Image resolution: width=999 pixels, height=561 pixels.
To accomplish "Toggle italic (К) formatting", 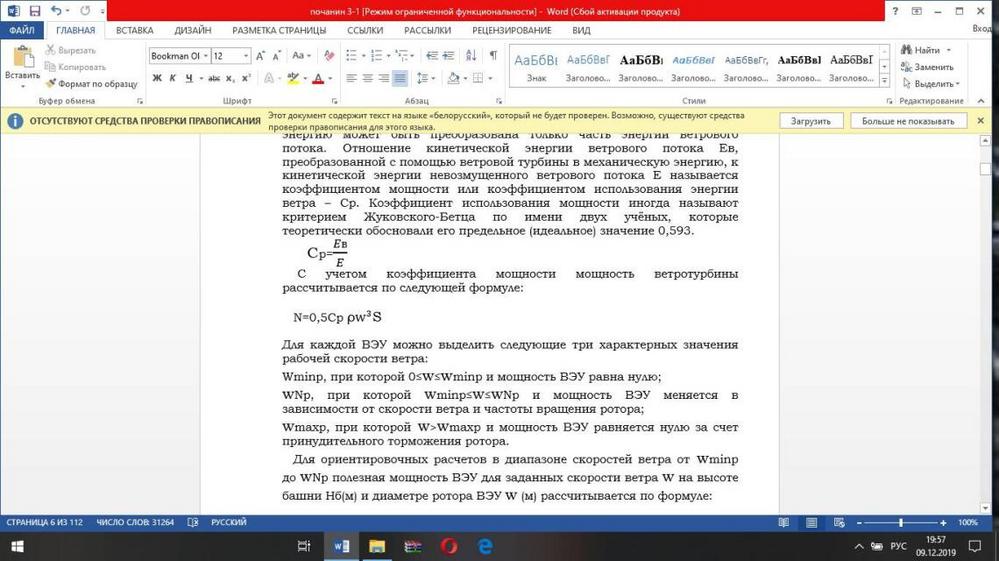I will tap(173, 78).
